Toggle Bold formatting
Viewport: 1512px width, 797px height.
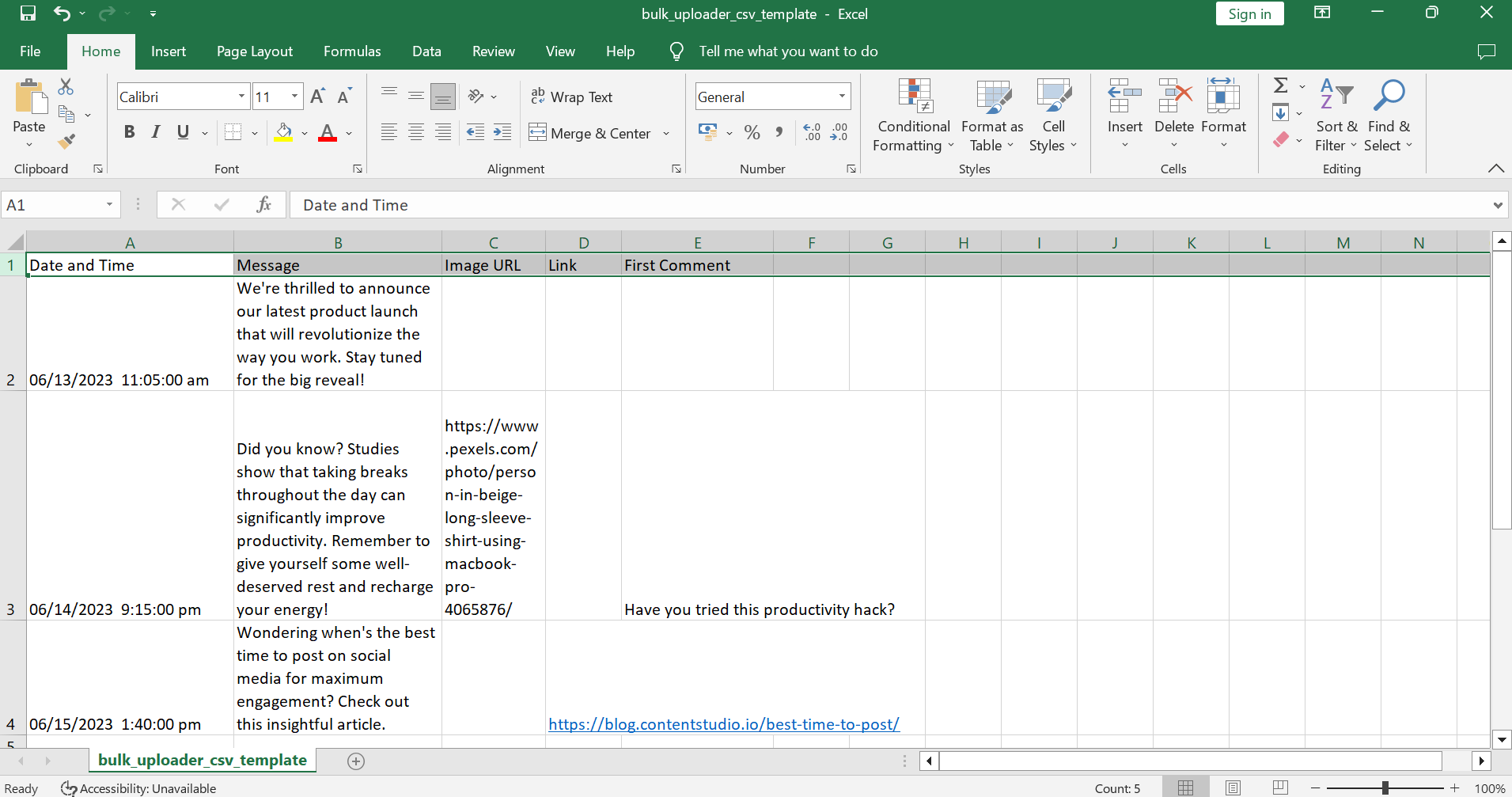(x=130, y=132)
